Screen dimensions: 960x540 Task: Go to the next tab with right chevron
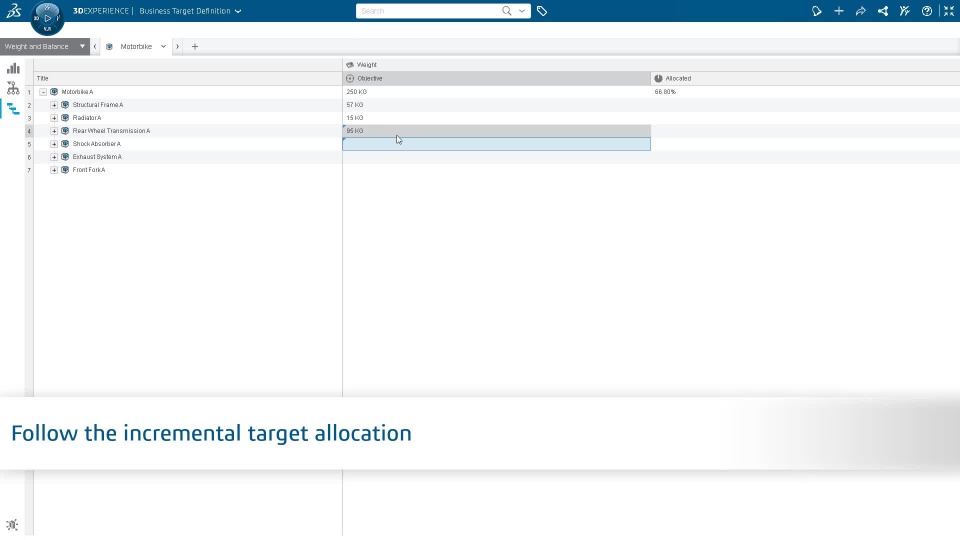pos(178,47)
